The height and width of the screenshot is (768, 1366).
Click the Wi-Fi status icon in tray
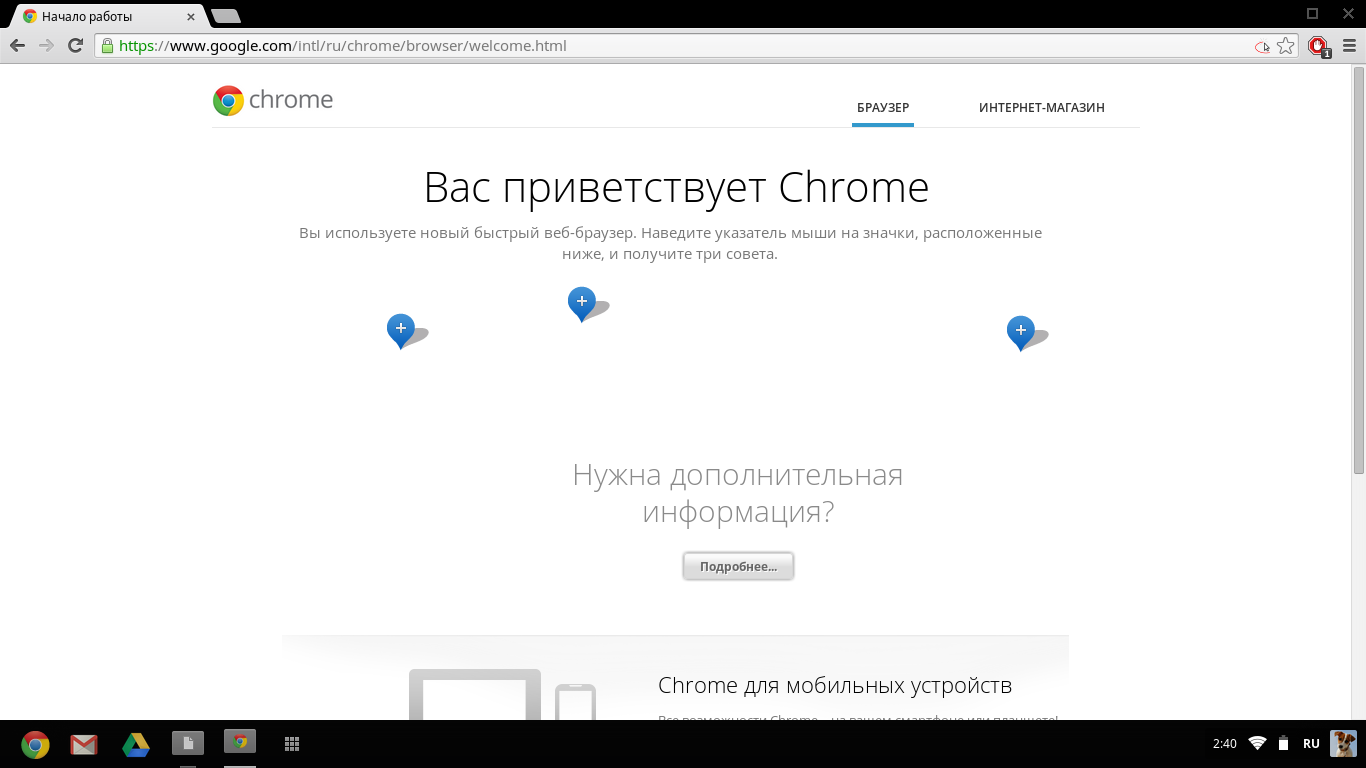coord(1257,743)
